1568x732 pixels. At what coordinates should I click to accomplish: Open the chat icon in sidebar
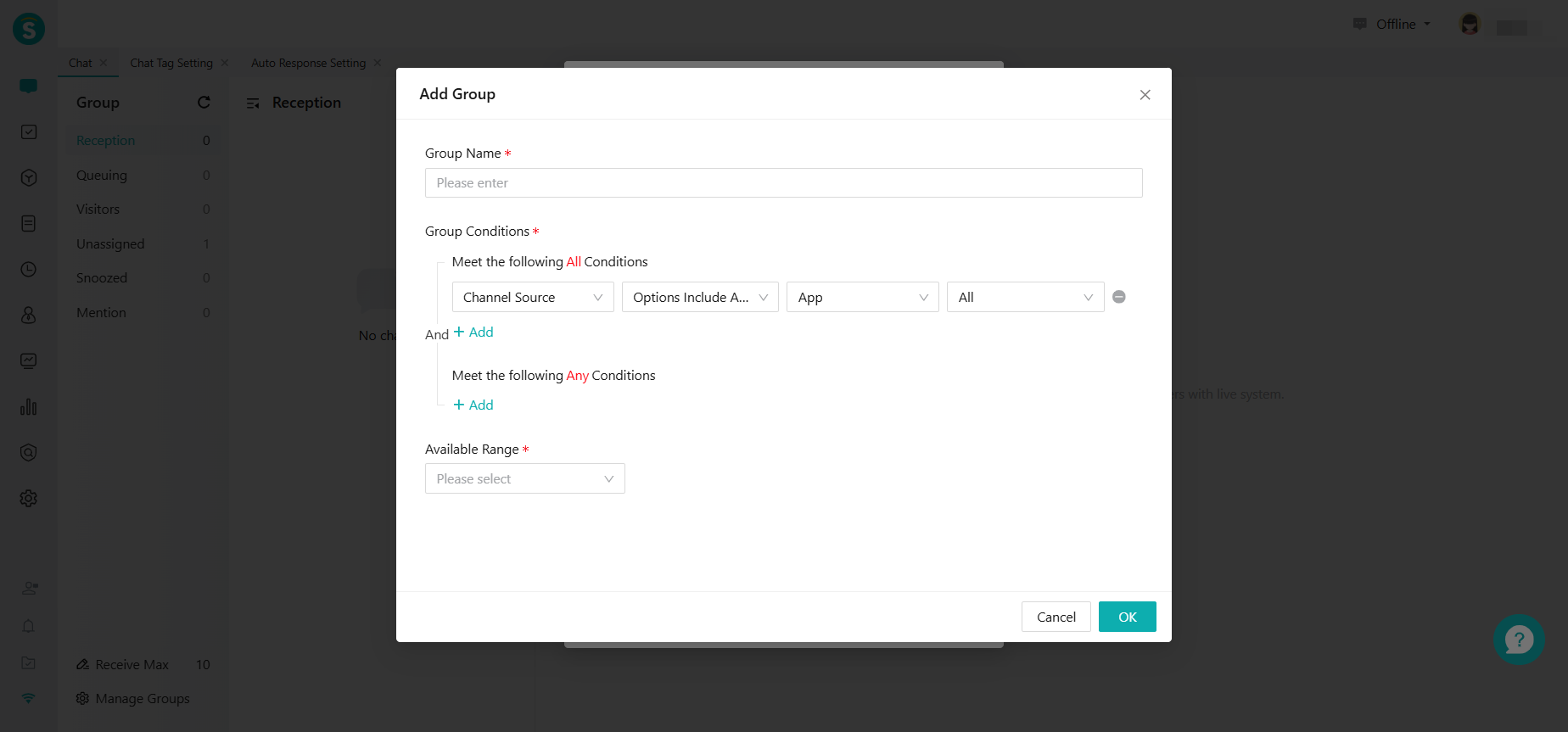[x=29, y=86]
